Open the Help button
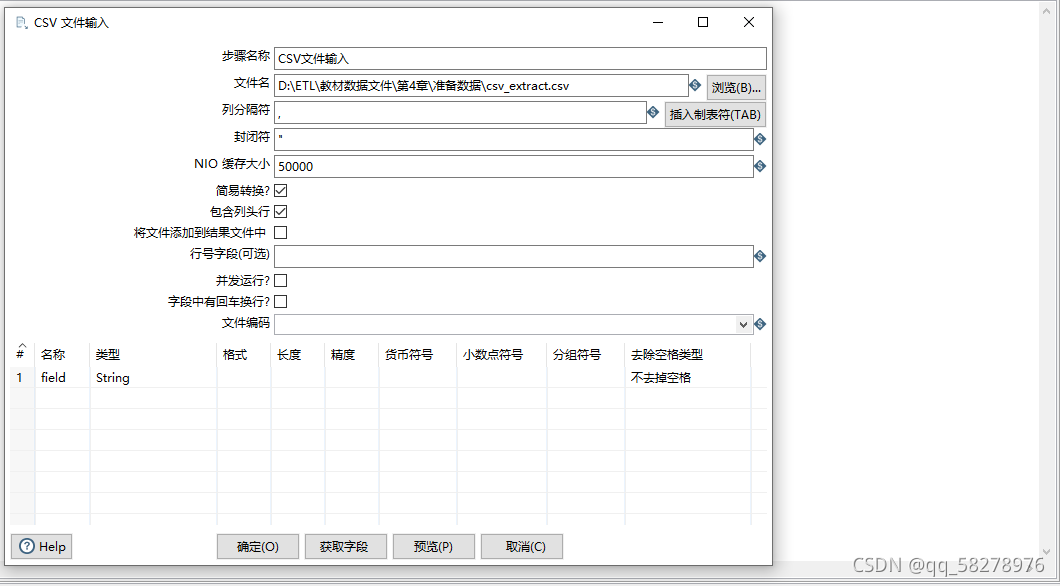This screenshot has width=1060, height=586. [42, 547]
